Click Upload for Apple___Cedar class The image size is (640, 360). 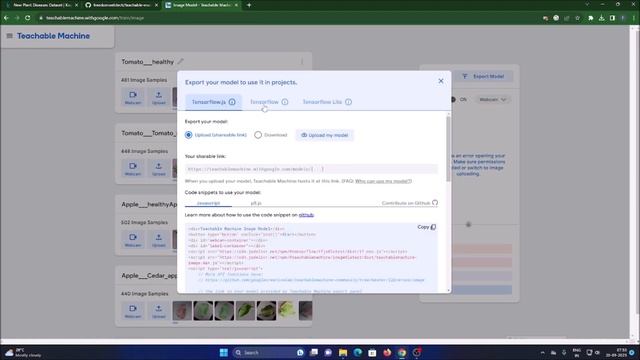tap(159, 311)
